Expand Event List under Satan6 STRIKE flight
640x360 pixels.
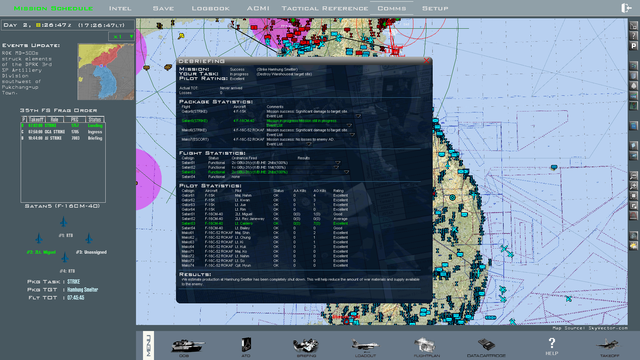click(x=349, y=125)
